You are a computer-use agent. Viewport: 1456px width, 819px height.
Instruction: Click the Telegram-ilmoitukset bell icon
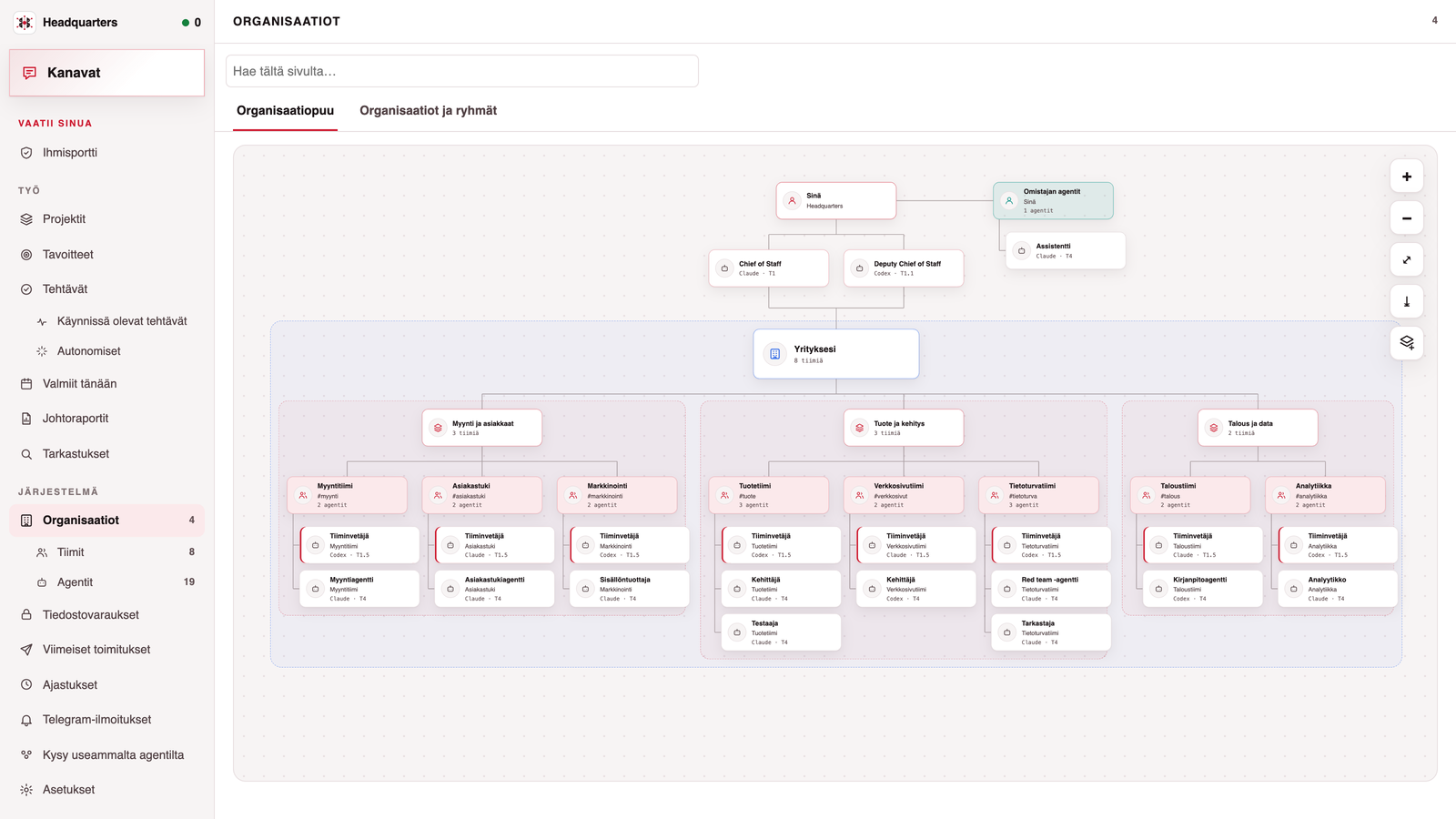tap(26, 720)
